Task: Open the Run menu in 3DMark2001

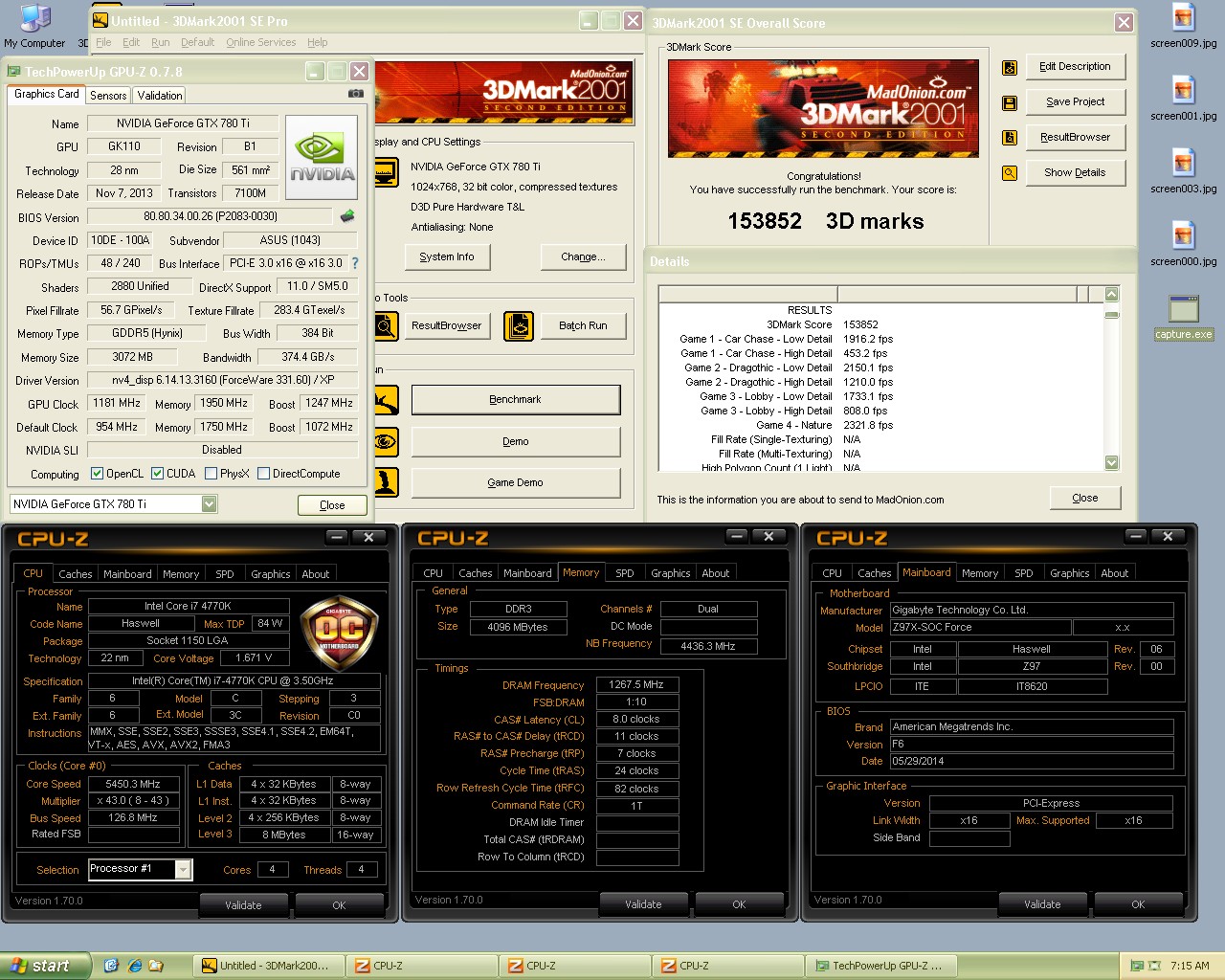Action: pyautogui.click(x=161, y=42)
